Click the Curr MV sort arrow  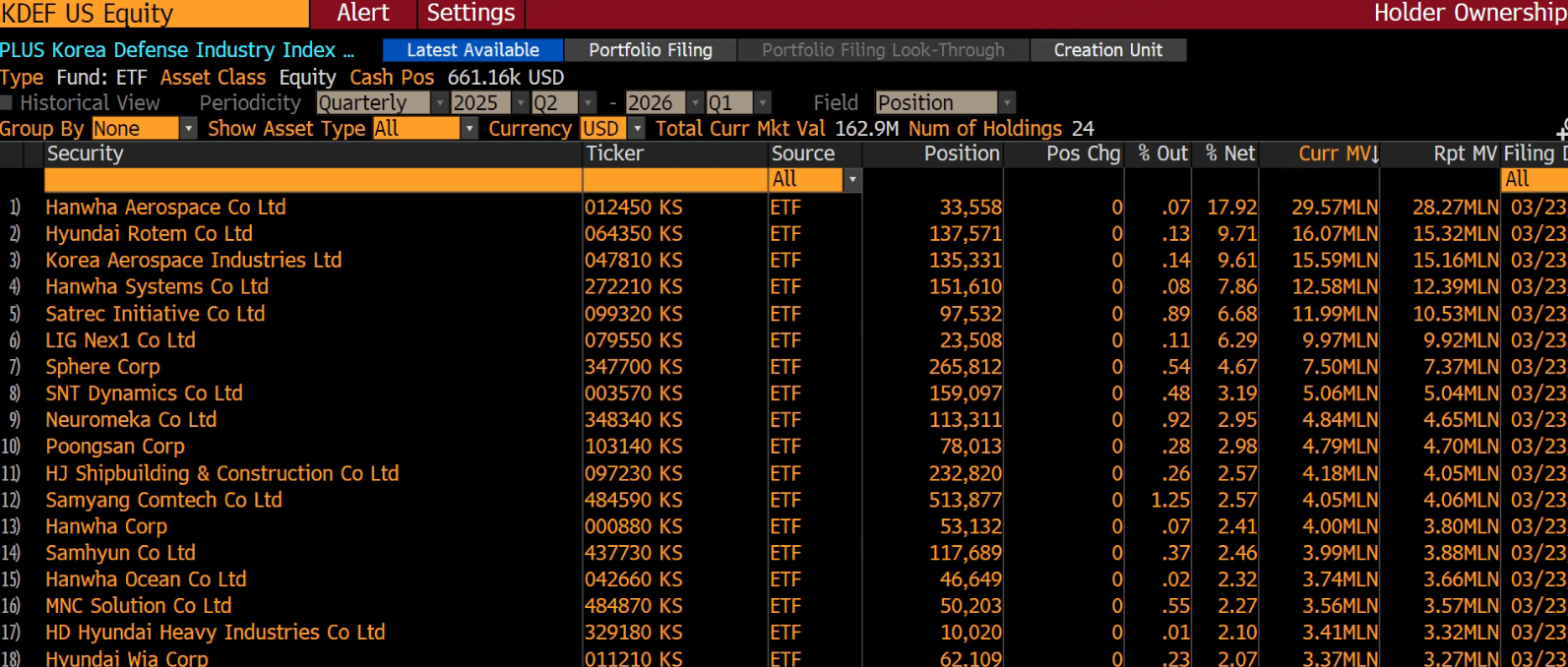pyautogui.click(x=1375, y=154)
